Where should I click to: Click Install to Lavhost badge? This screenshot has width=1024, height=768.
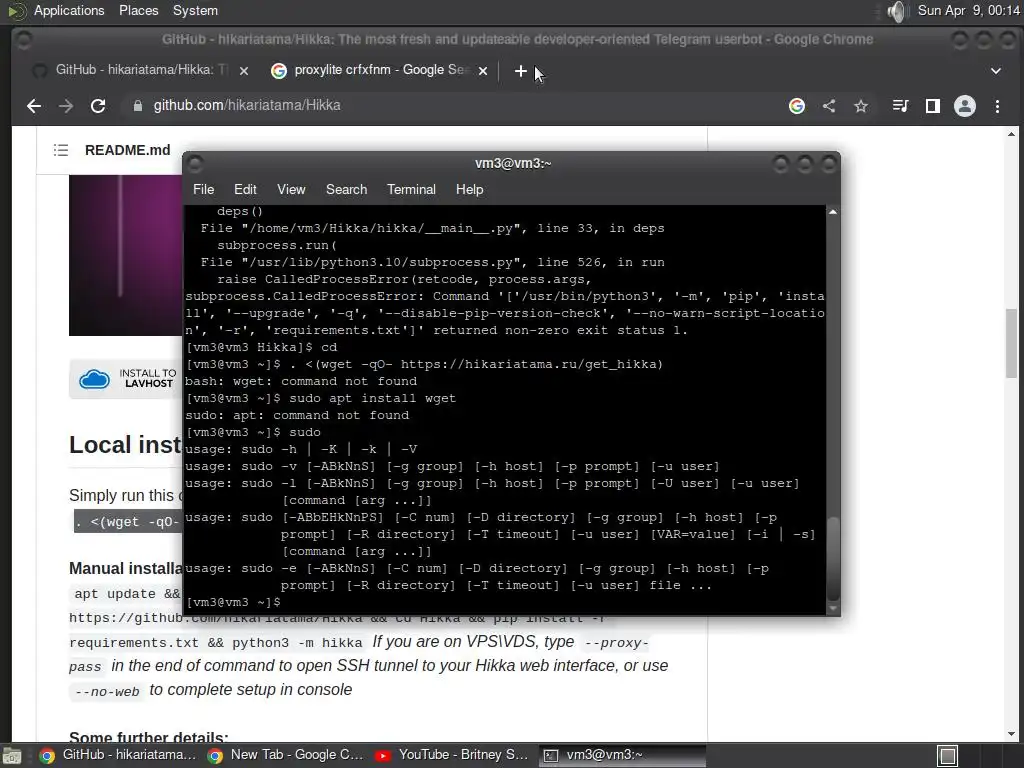pyautogui.click(x=125, y=378)
